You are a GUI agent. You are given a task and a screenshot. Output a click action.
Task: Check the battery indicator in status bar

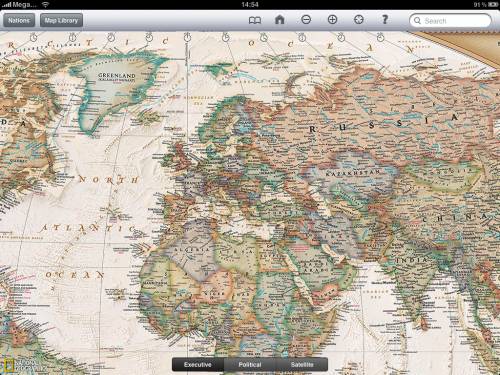[x=493, y=5]
